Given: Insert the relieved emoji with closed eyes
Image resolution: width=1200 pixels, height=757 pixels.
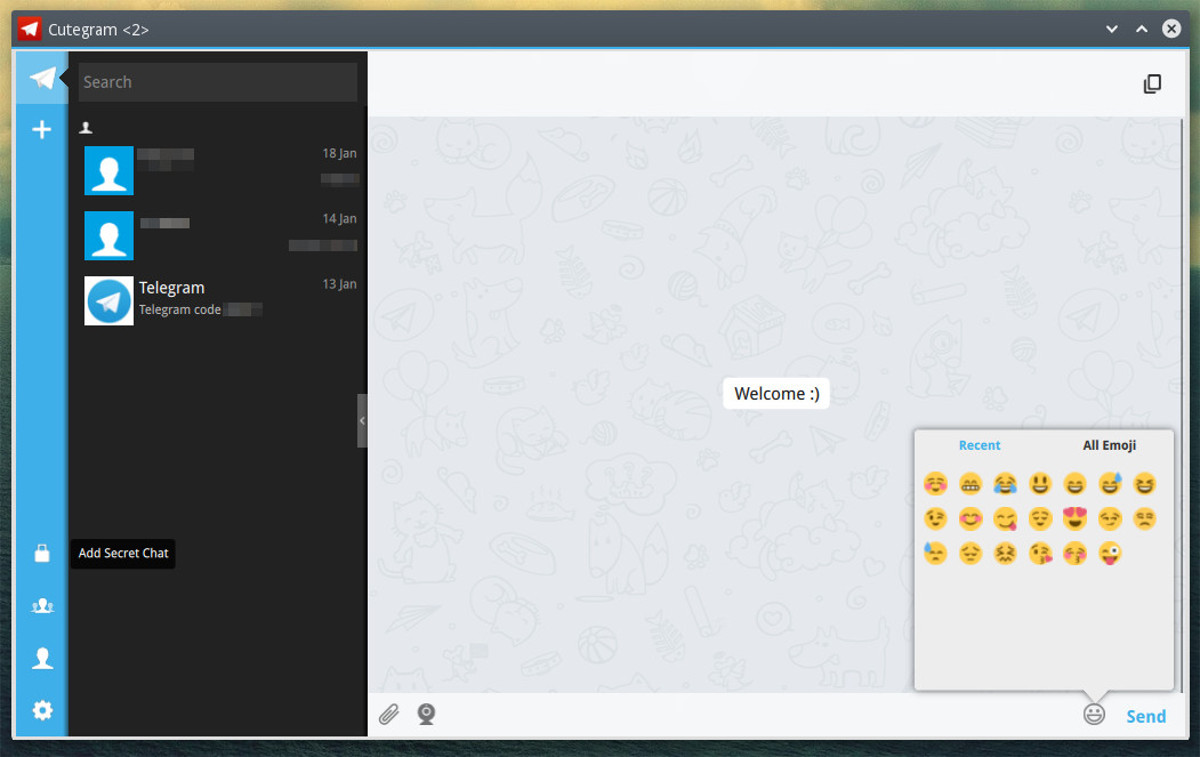Looking at the screenshot, I should pos(1040,519).
